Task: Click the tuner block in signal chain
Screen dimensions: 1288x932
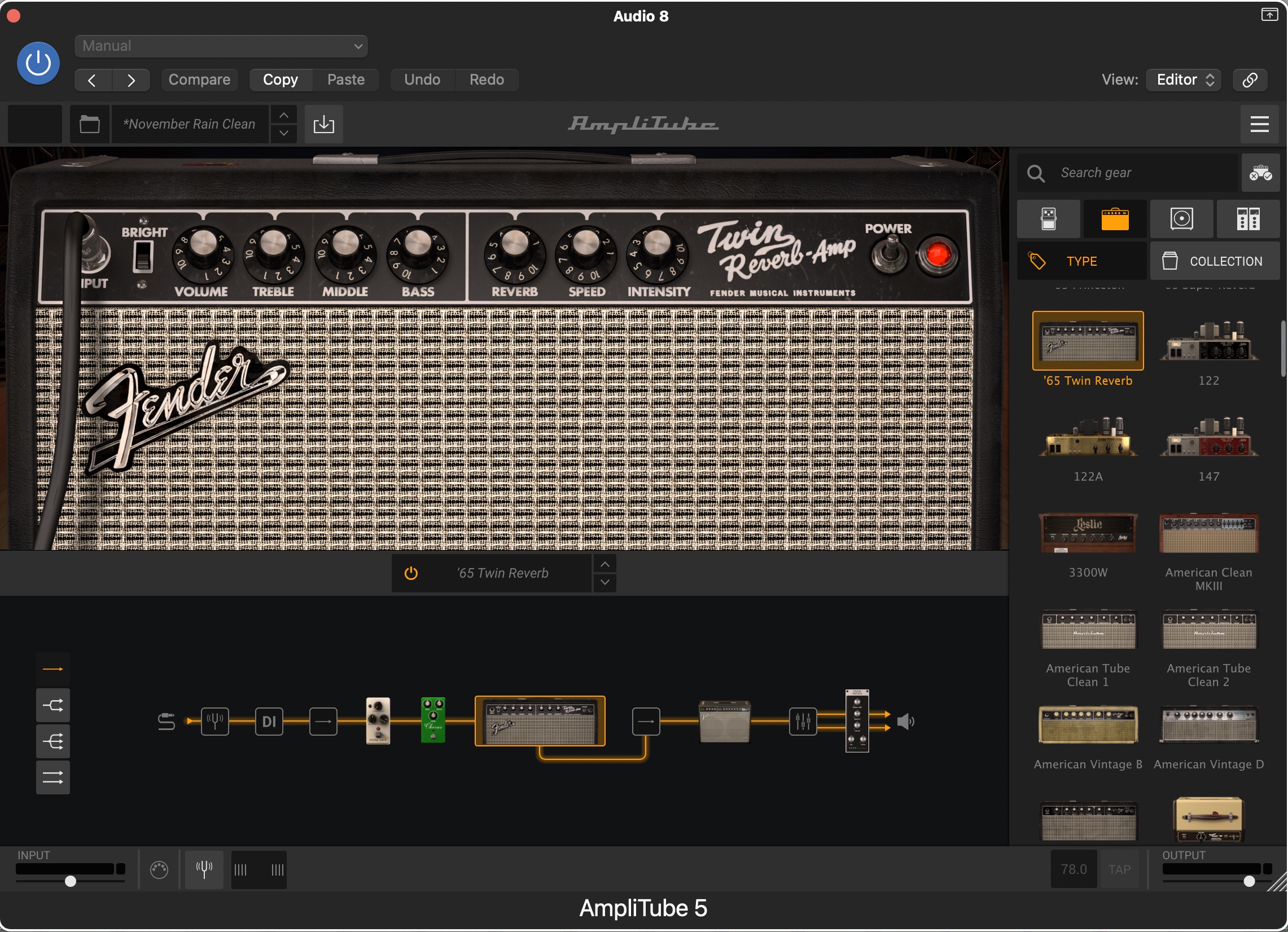Action: pos(215,722)
